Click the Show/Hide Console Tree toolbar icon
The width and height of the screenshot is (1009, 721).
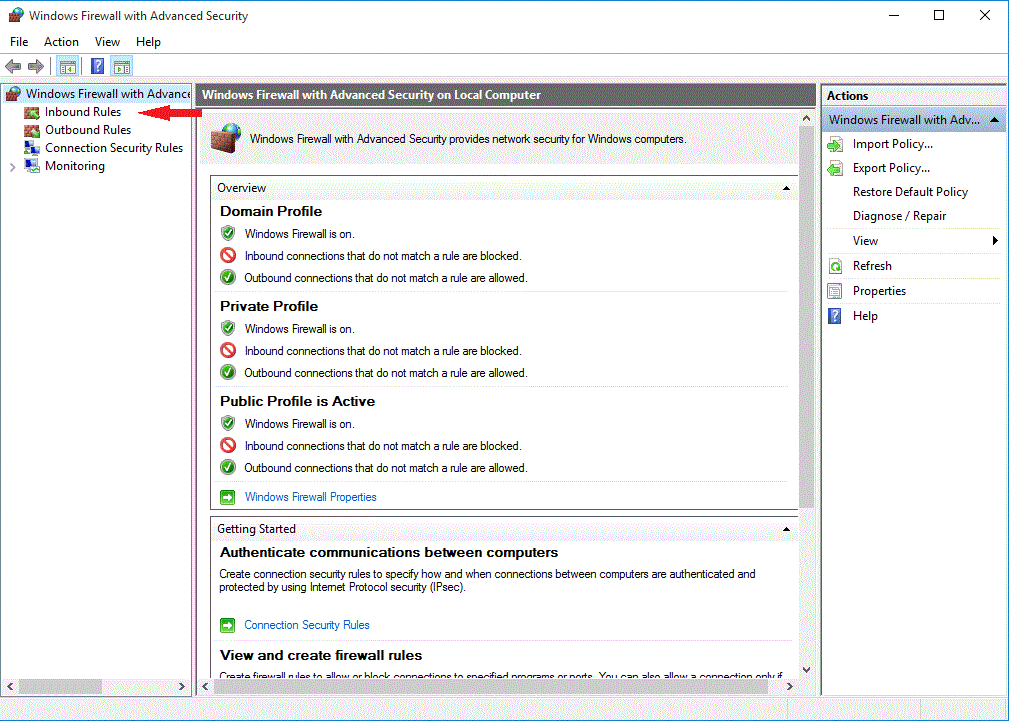[67, 66]
